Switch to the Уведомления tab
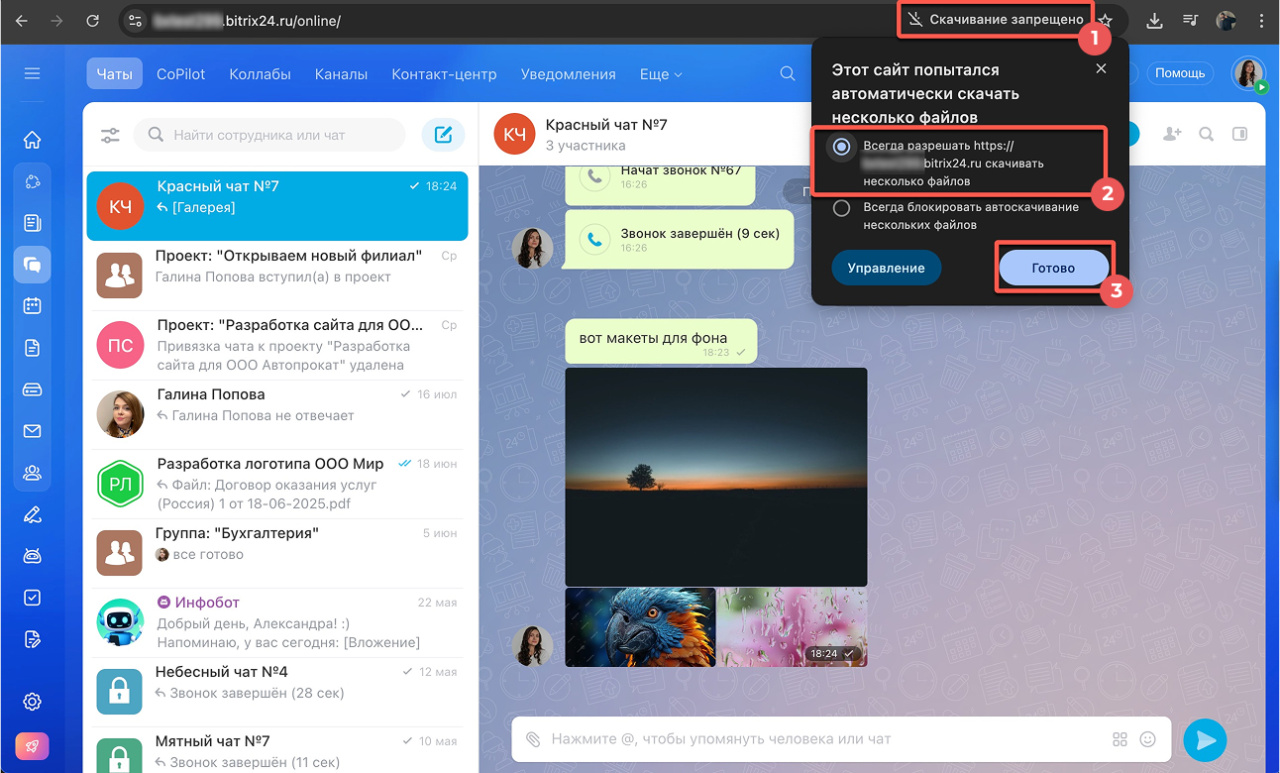Image resolution: width=1280 pixels, height=773 pixels. 568,74
